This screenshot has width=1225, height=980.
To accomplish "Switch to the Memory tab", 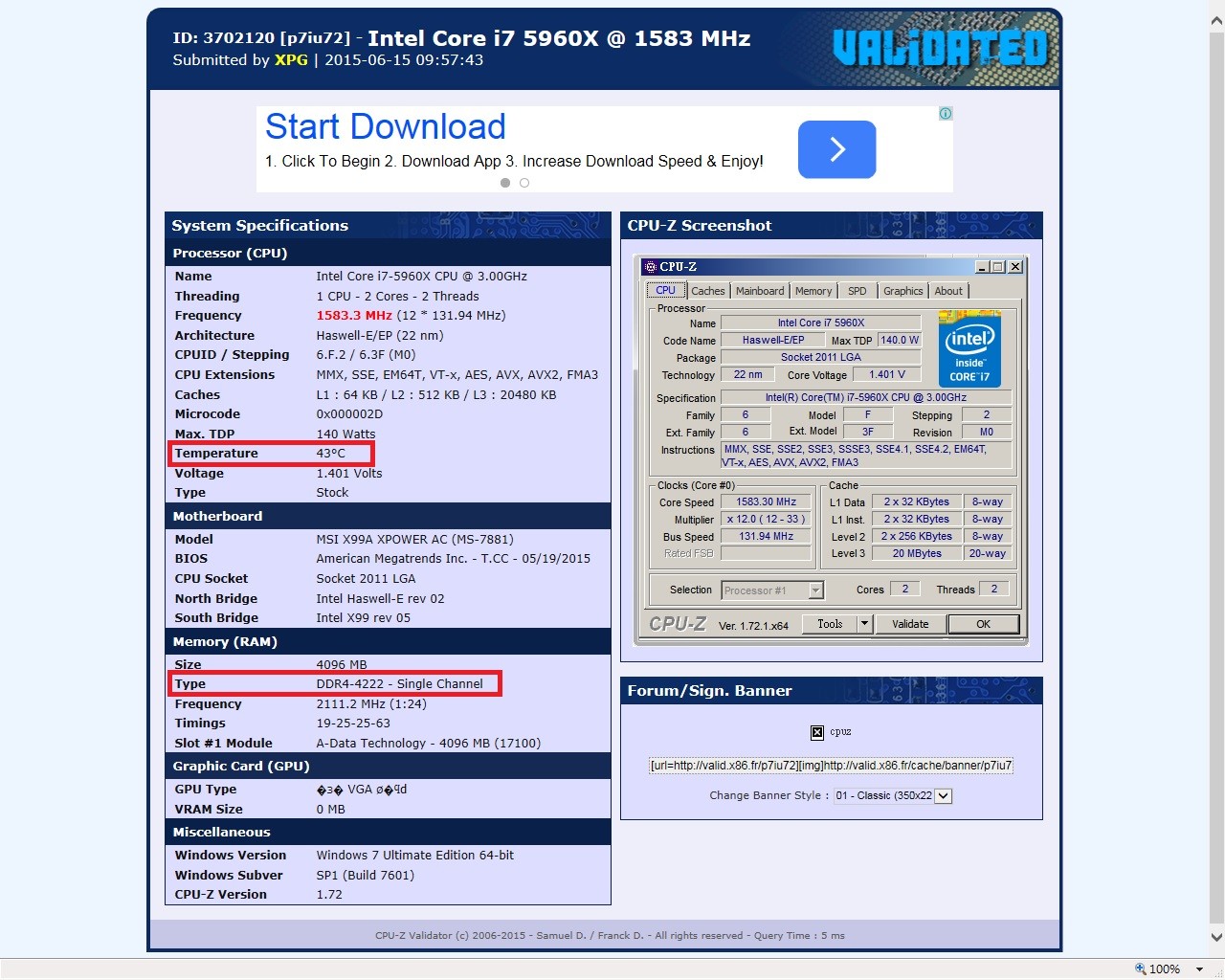I will (x=813, y=291).
